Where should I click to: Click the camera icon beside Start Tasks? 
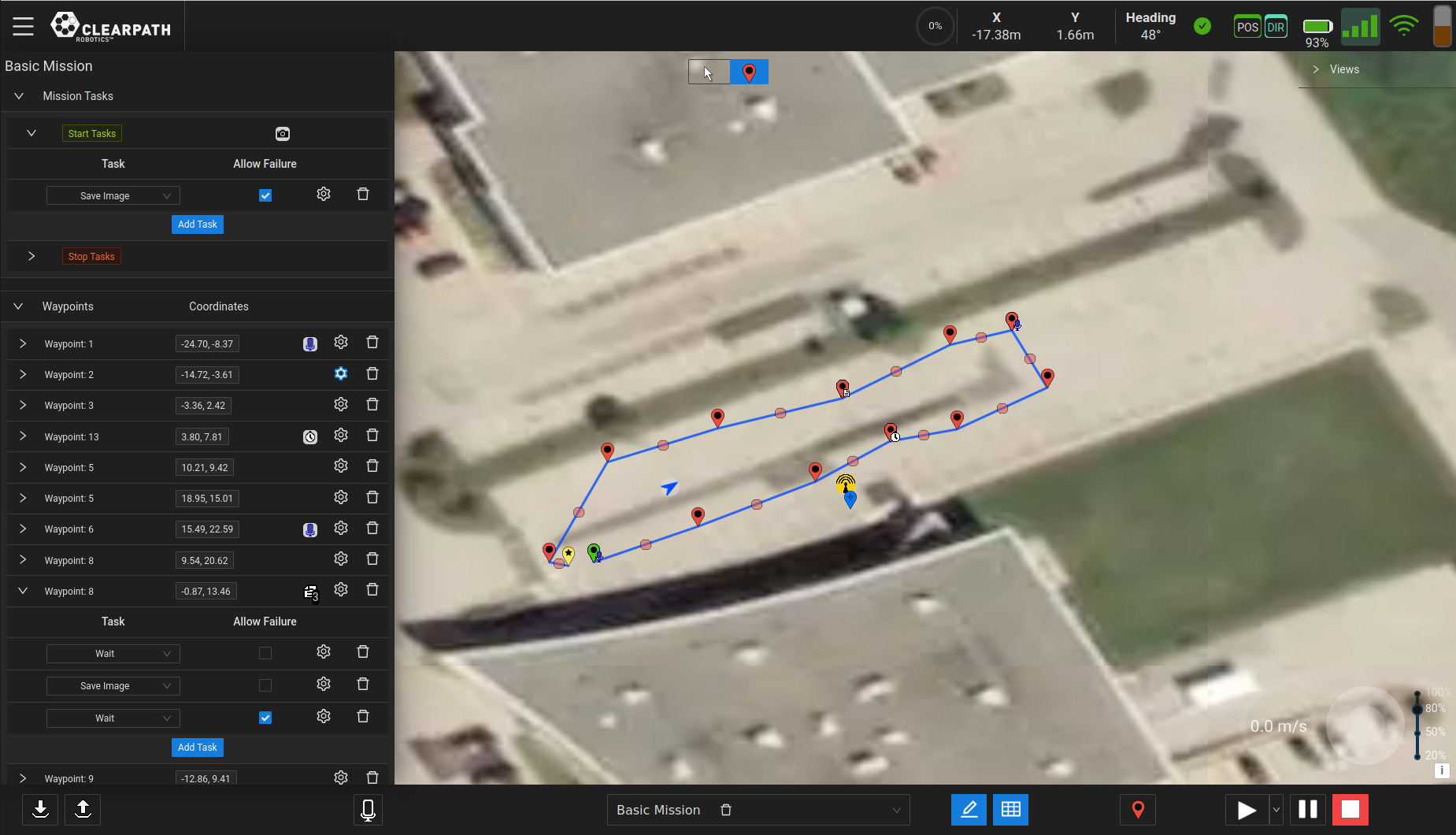(282, 134)
